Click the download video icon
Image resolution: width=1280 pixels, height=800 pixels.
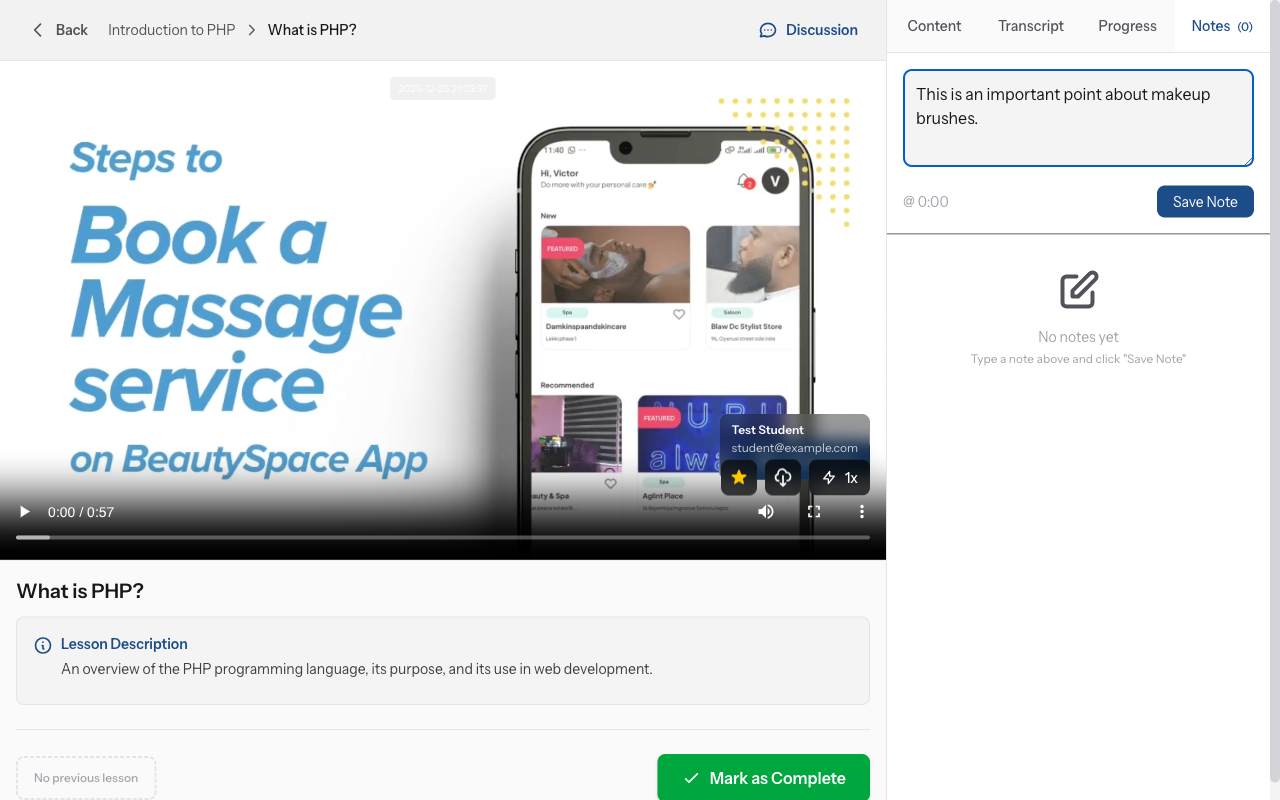783,478
